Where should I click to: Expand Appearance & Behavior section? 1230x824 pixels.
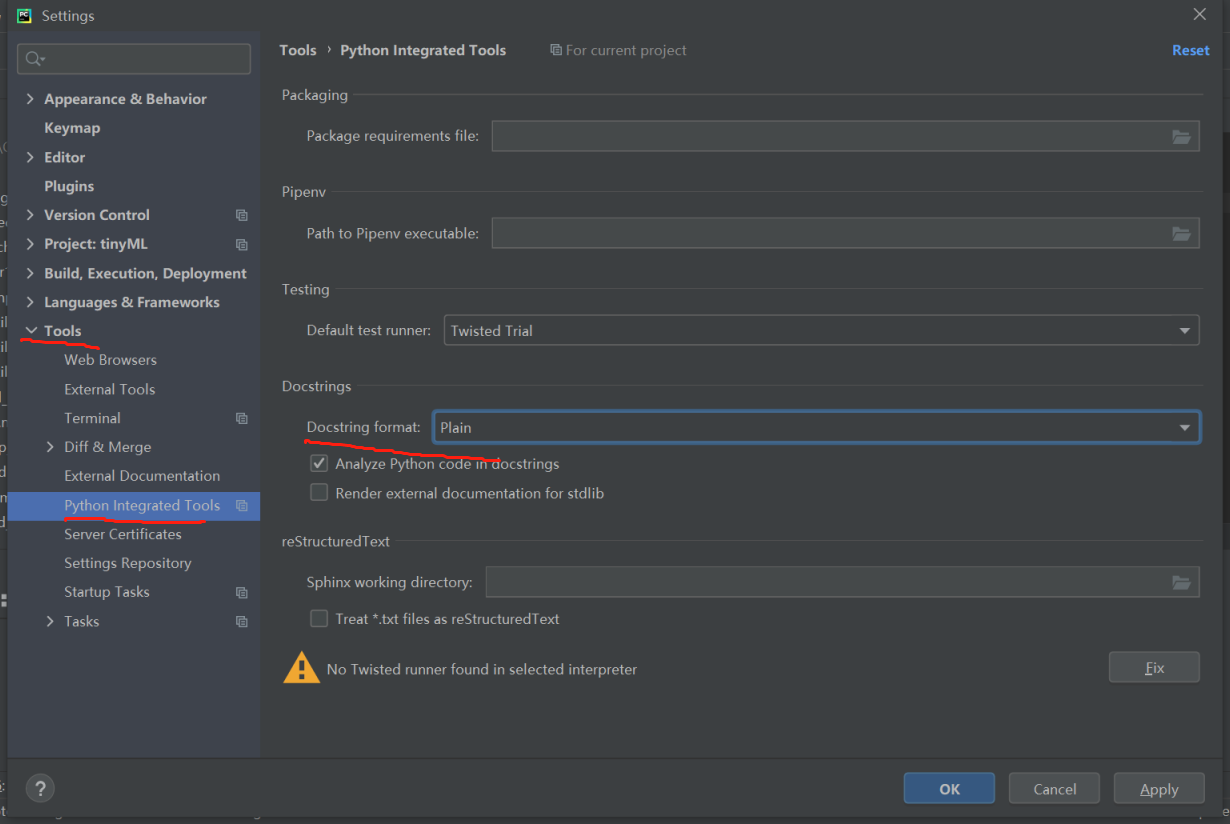click(x=30, y=99)
